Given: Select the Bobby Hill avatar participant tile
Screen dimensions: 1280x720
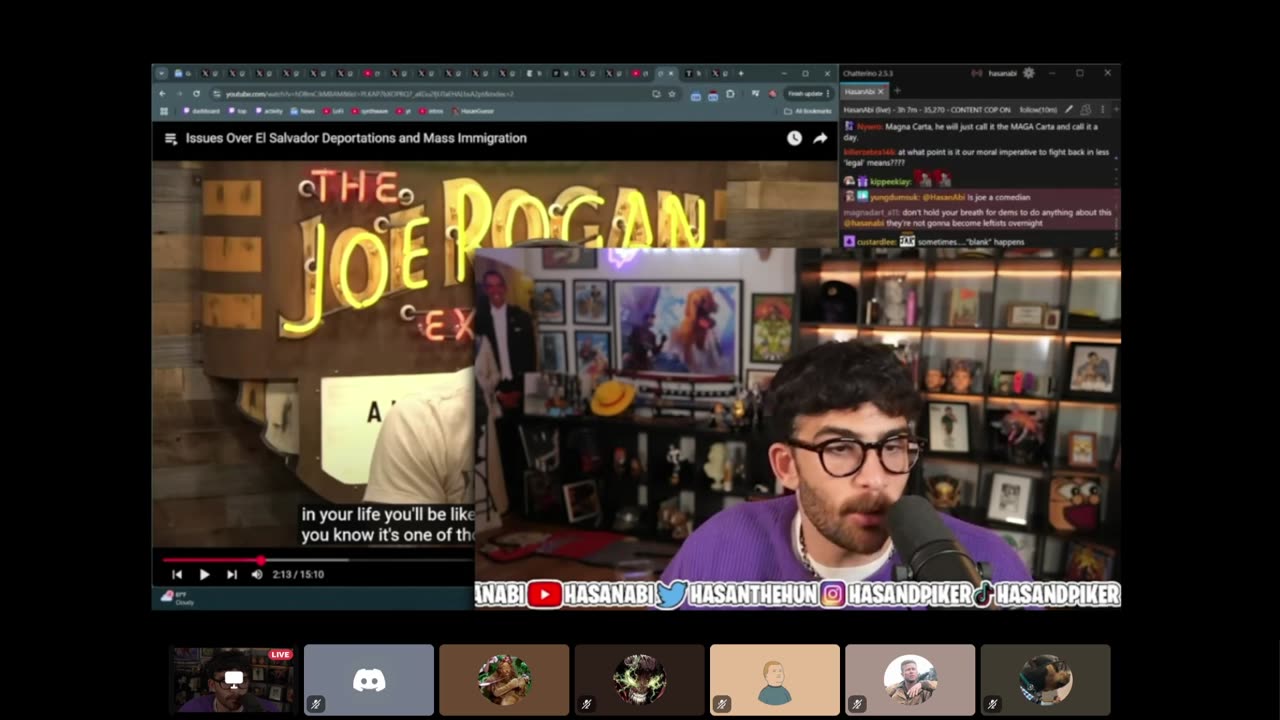Looking at the screenshot, I should tap(775, 680).
